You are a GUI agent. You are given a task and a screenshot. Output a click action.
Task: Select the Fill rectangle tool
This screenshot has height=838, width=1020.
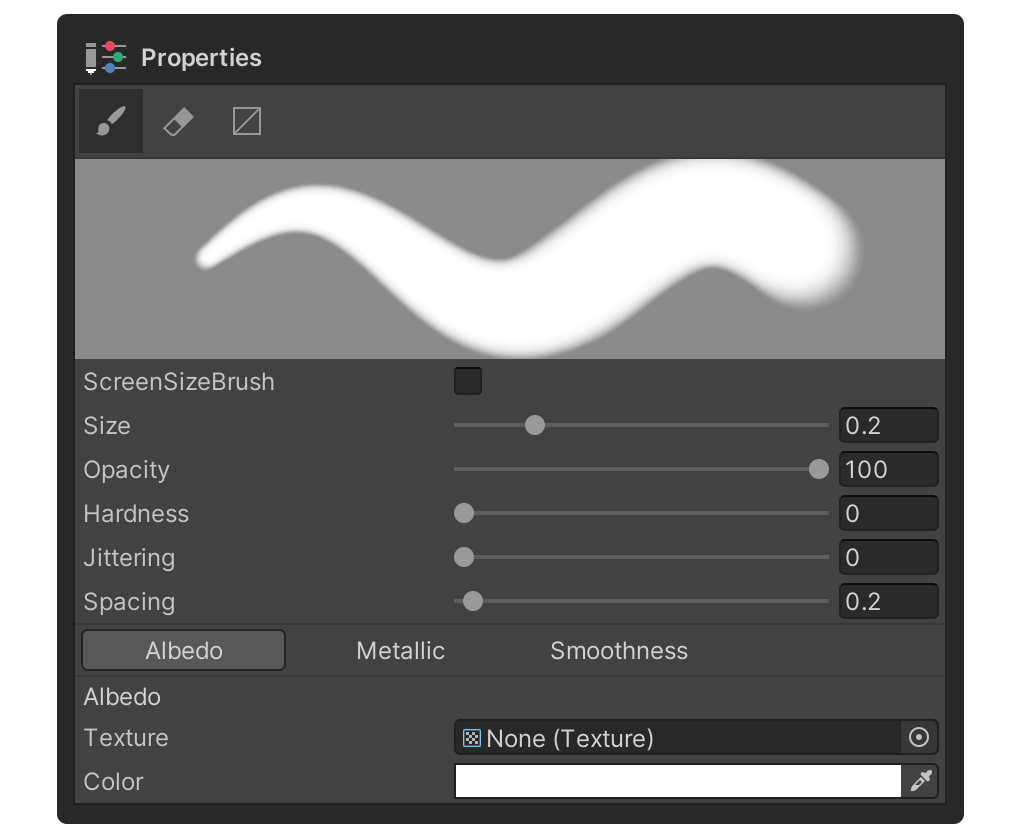pyautogui.click(x=245, y=121)
